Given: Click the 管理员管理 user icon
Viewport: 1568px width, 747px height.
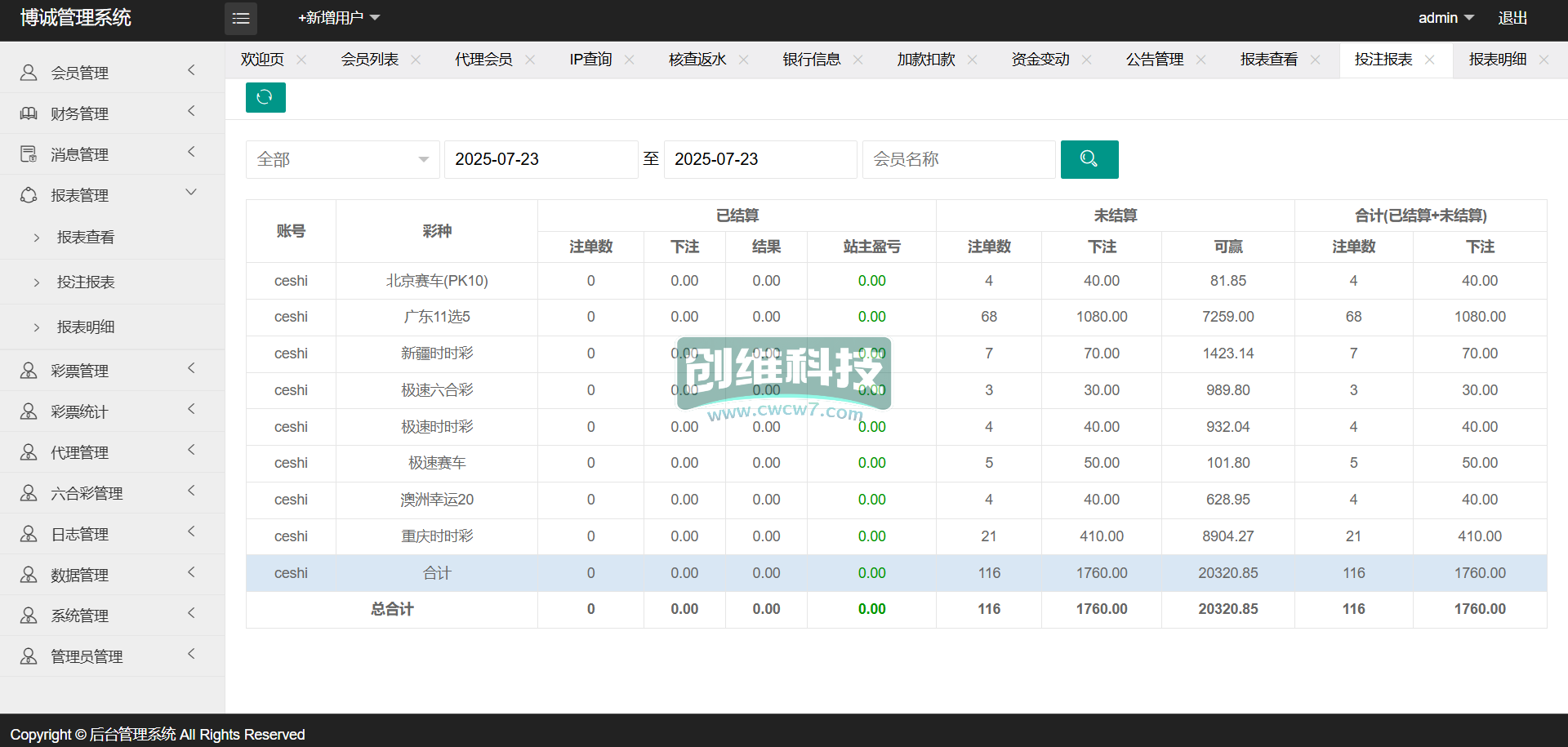Looking at the screenshot, I should click(29, 656).
